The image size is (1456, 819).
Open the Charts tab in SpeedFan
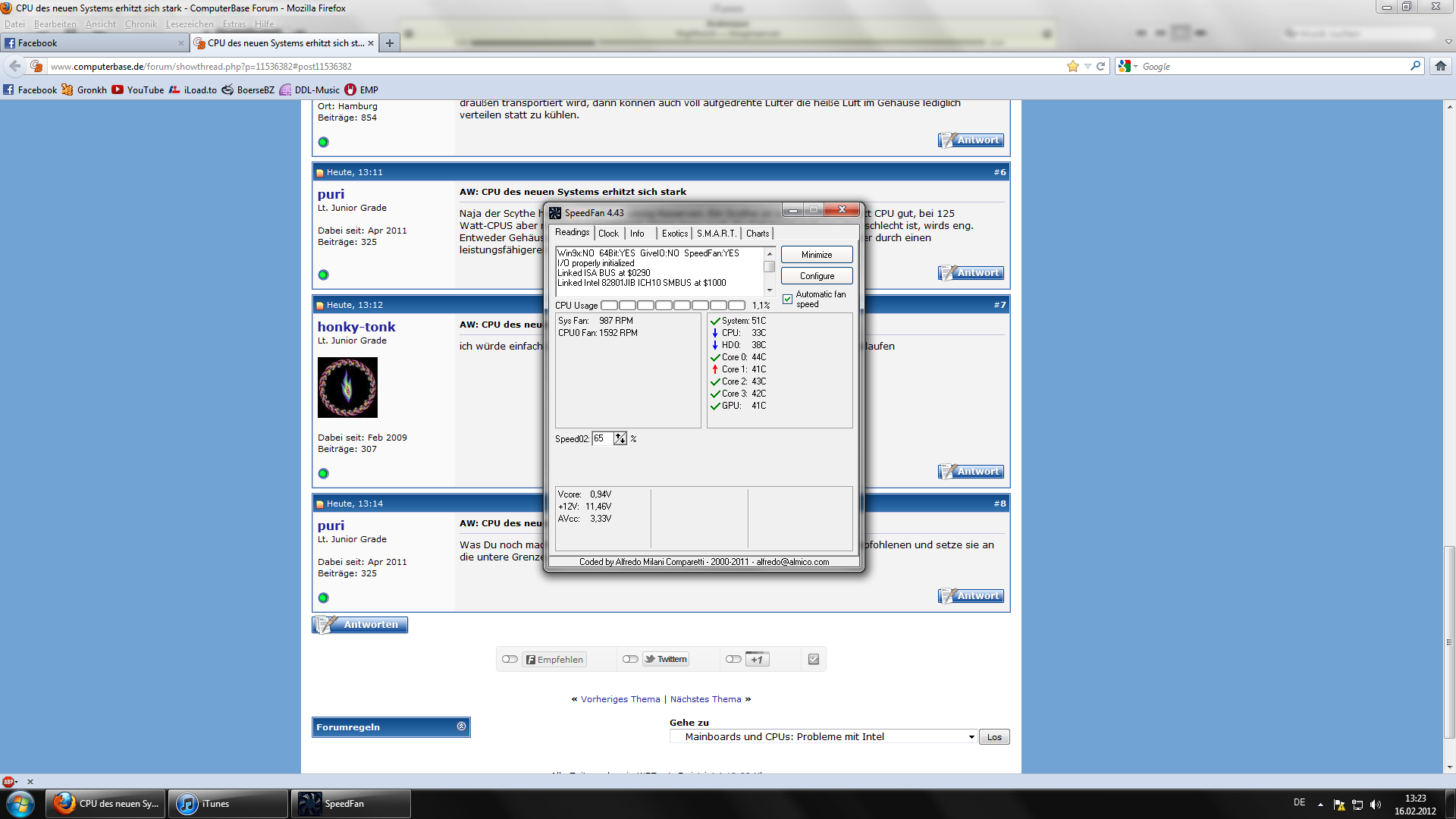(757, 234)
